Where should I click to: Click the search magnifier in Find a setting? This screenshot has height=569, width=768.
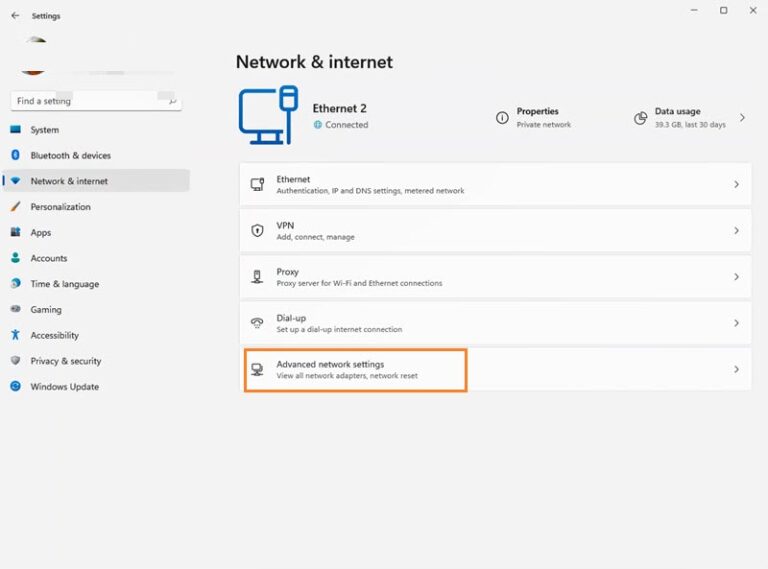[x=172, y=101]
